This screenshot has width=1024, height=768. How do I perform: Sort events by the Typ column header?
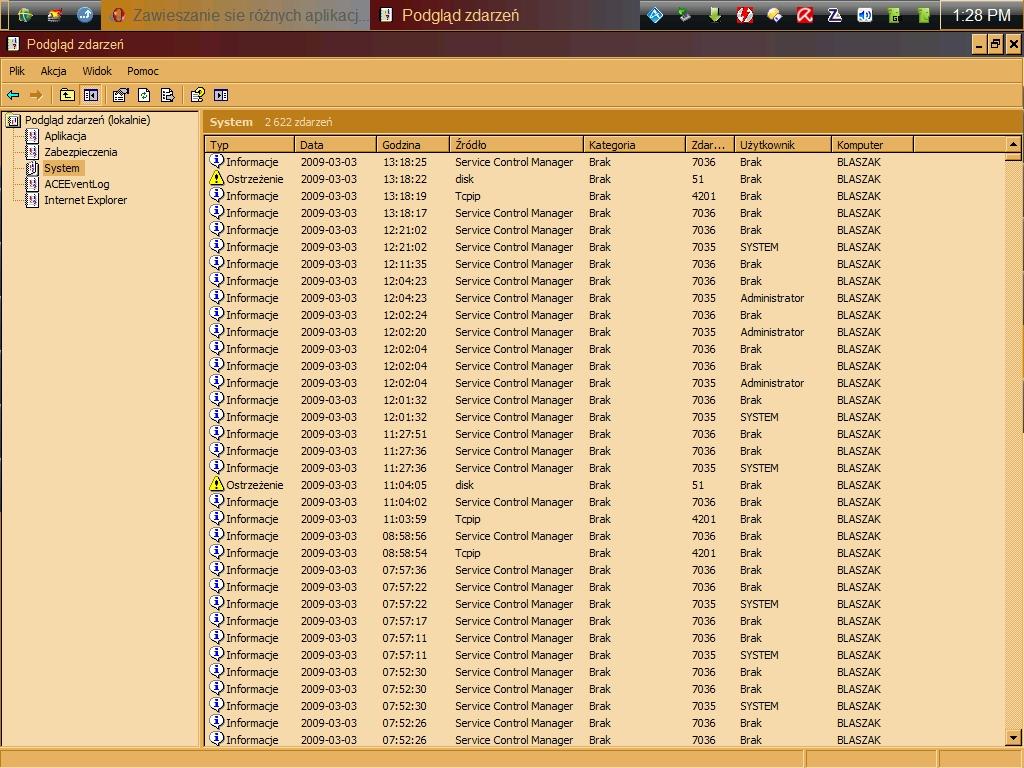point(249,145)
